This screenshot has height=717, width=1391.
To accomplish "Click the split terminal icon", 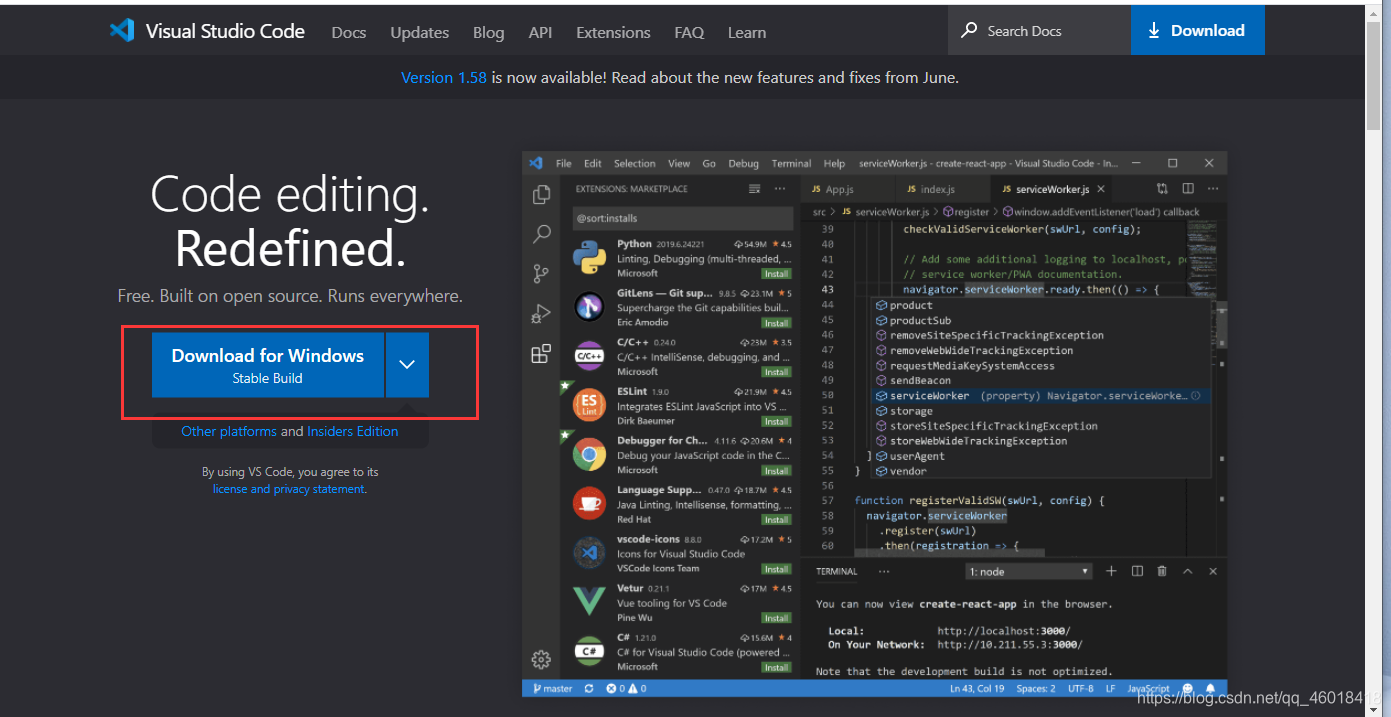I will click(x=1137, y=571).
